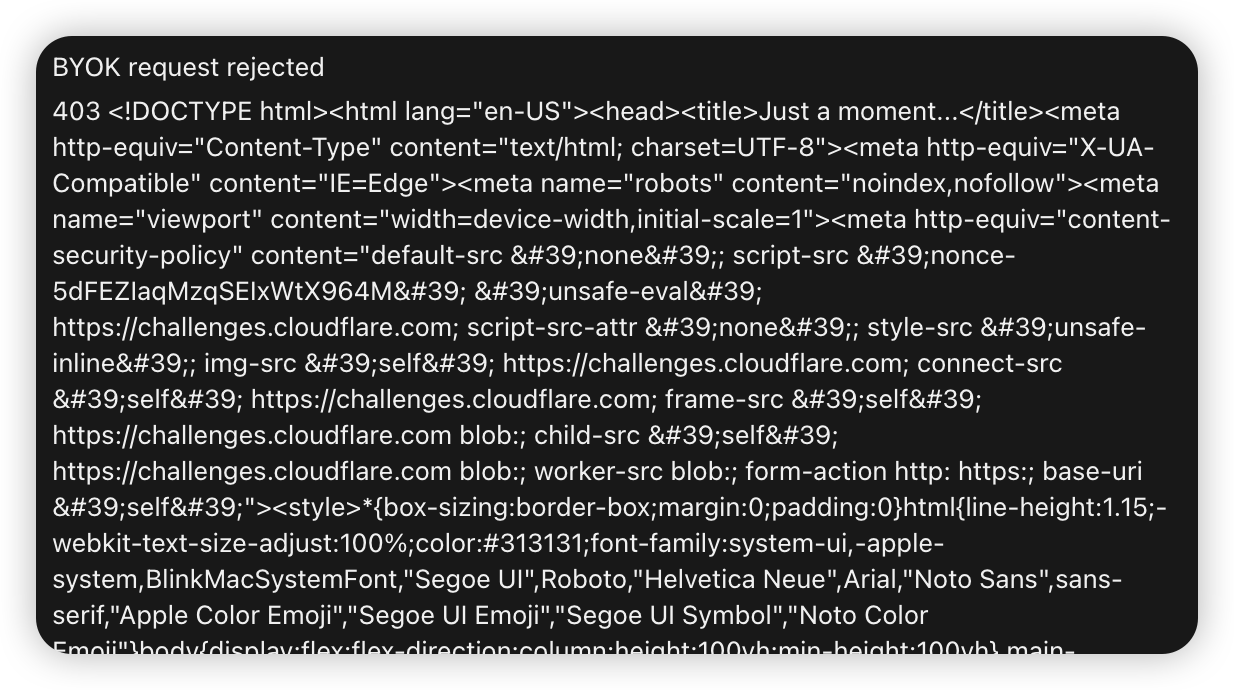
Task: Open the cloudflare URL before child-src
Action: click(x=252, y=435)
